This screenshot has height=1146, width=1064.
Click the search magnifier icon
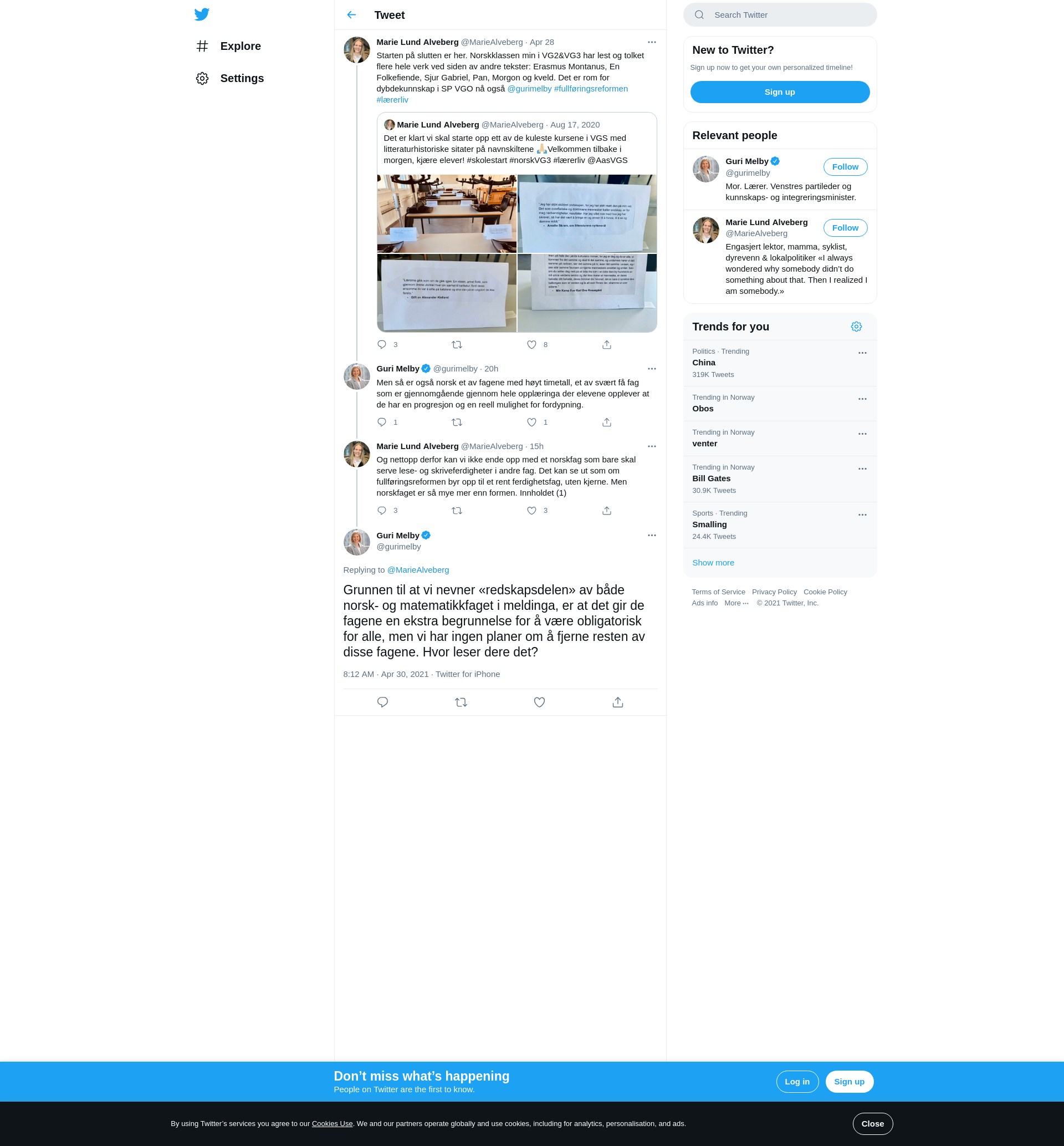pyautogui.click(x=699, y=15)
